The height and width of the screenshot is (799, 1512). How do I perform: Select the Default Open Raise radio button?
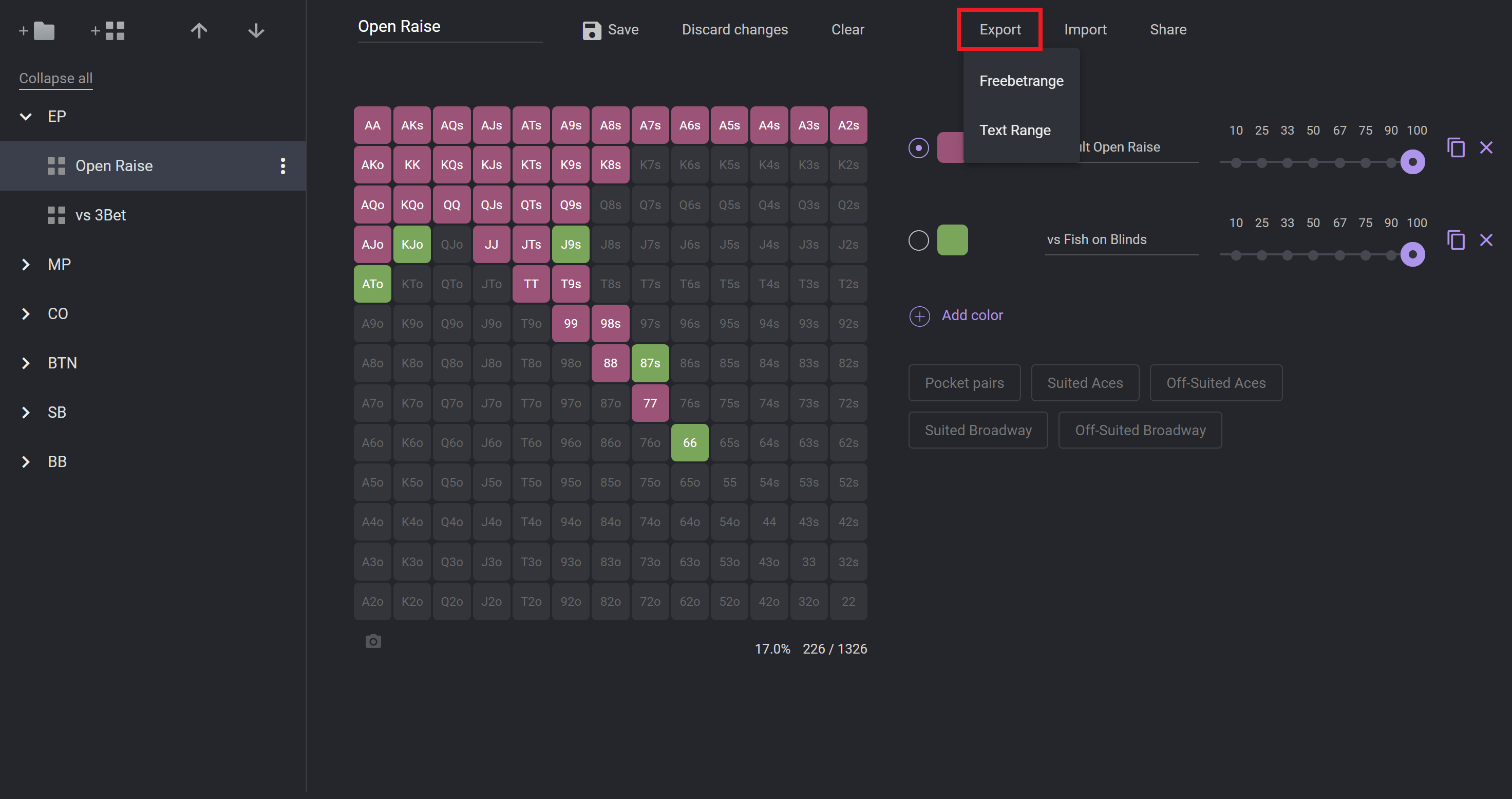pyautogui.click(x=919, y=147)
